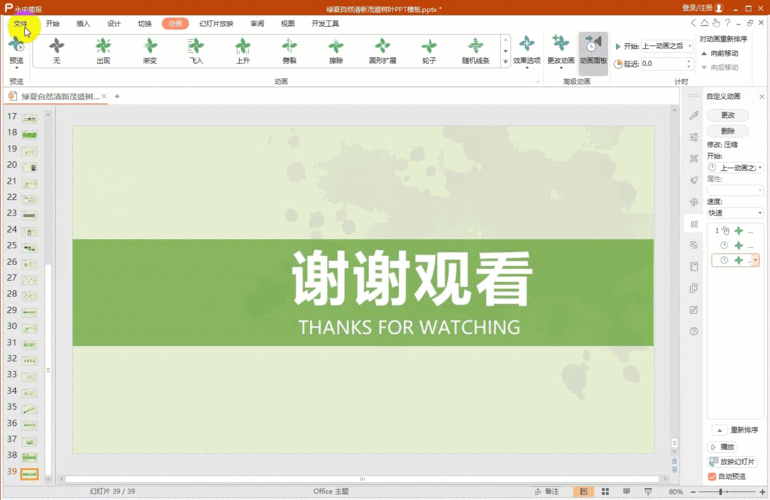Click the 更改 change button in custom animation pane
The height and width of the screenshot is (500, 770).
[728, 115]
